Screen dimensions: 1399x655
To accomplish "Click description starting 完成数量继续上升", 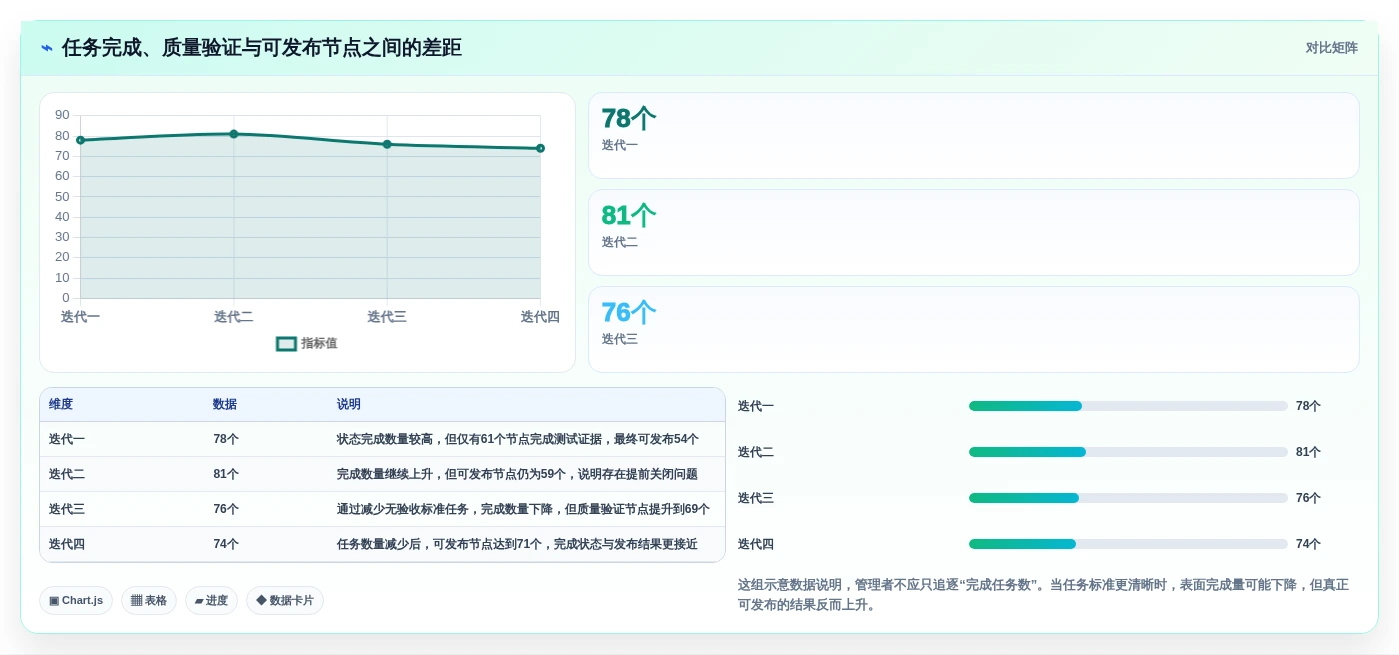I will point(517,475).
